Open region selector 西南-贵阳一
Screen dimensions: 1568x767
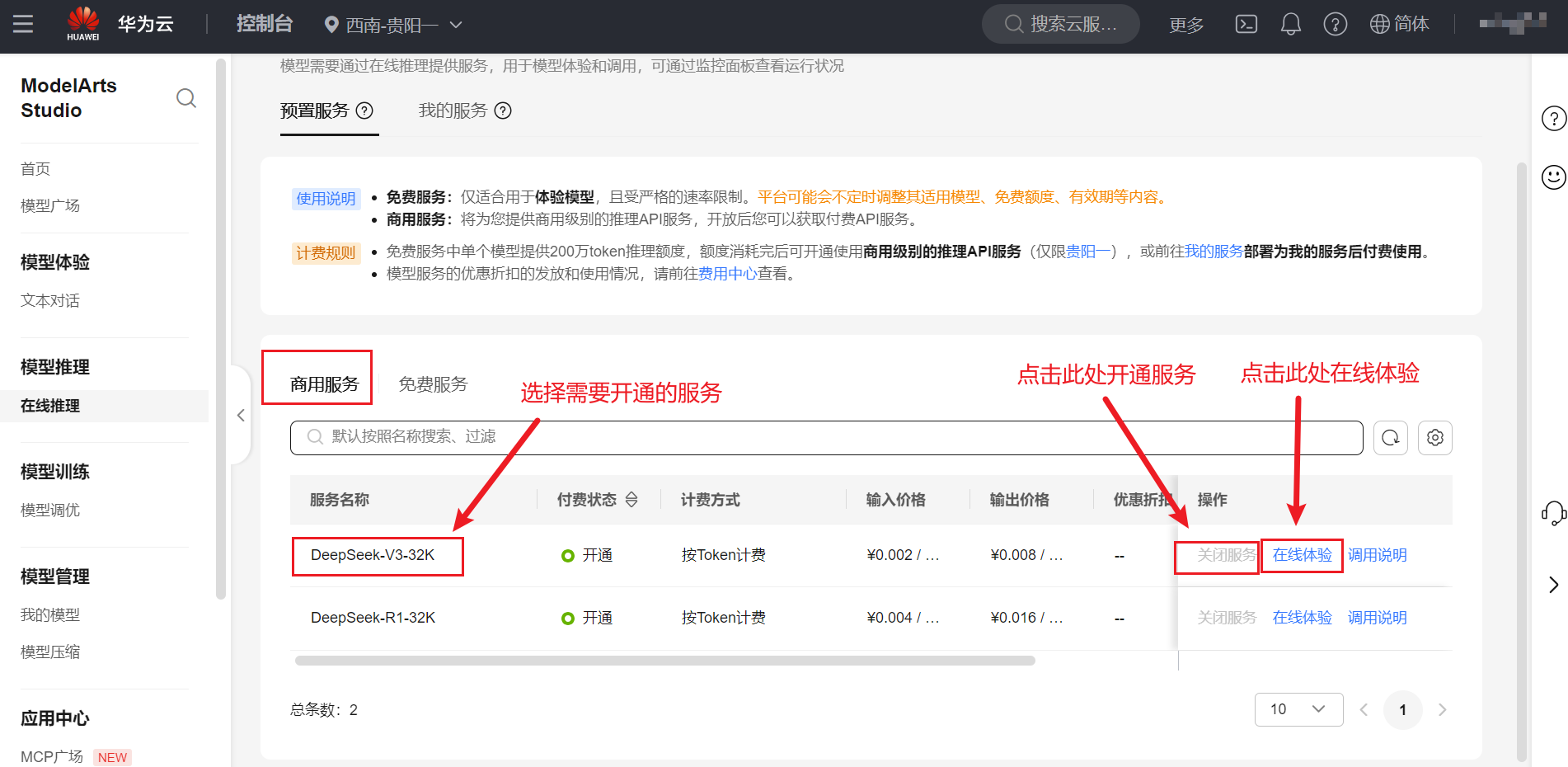click(393, 25)
